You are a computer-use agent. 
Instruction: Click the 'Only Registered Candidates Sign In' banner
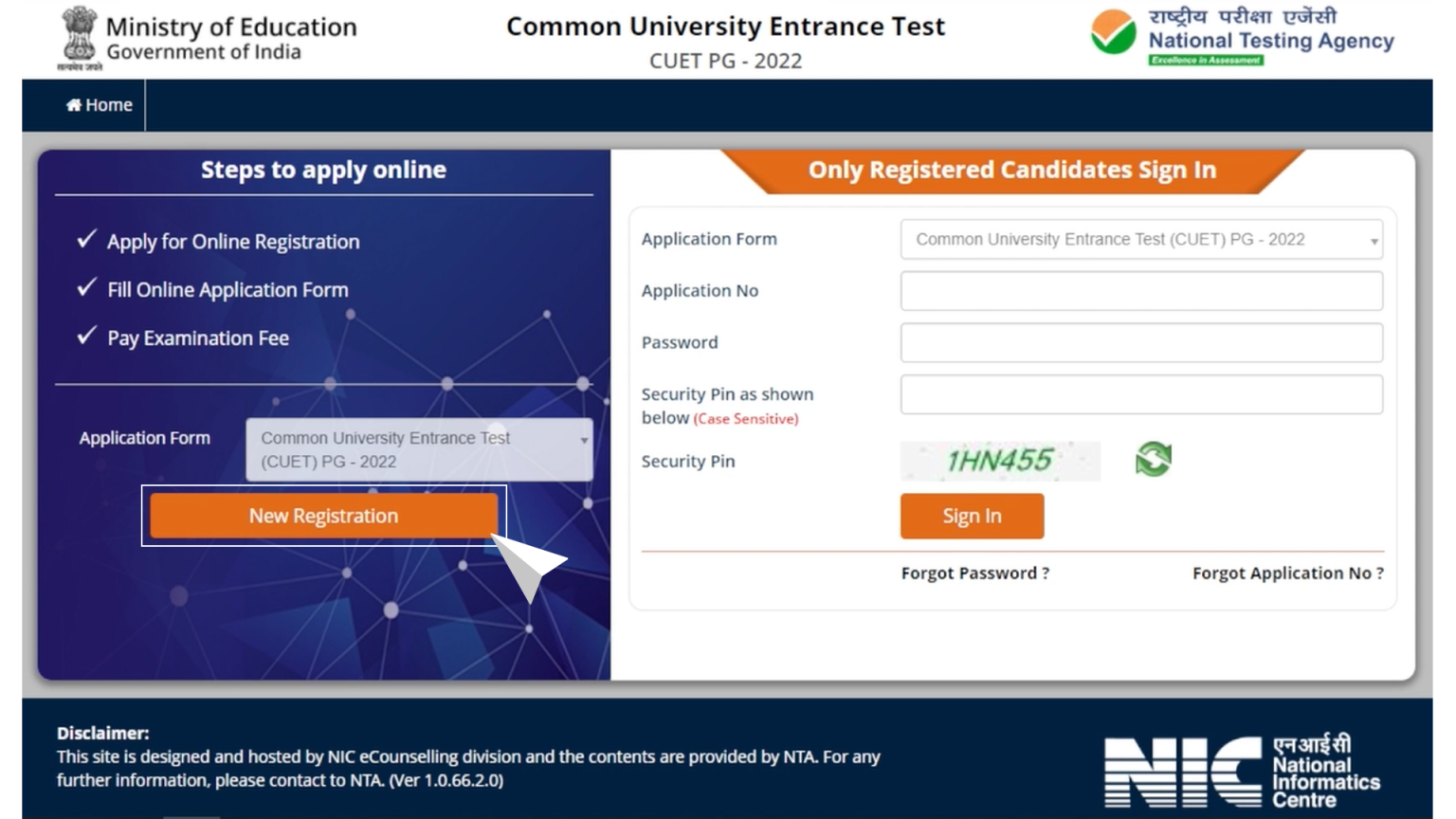click(1011, 170)
